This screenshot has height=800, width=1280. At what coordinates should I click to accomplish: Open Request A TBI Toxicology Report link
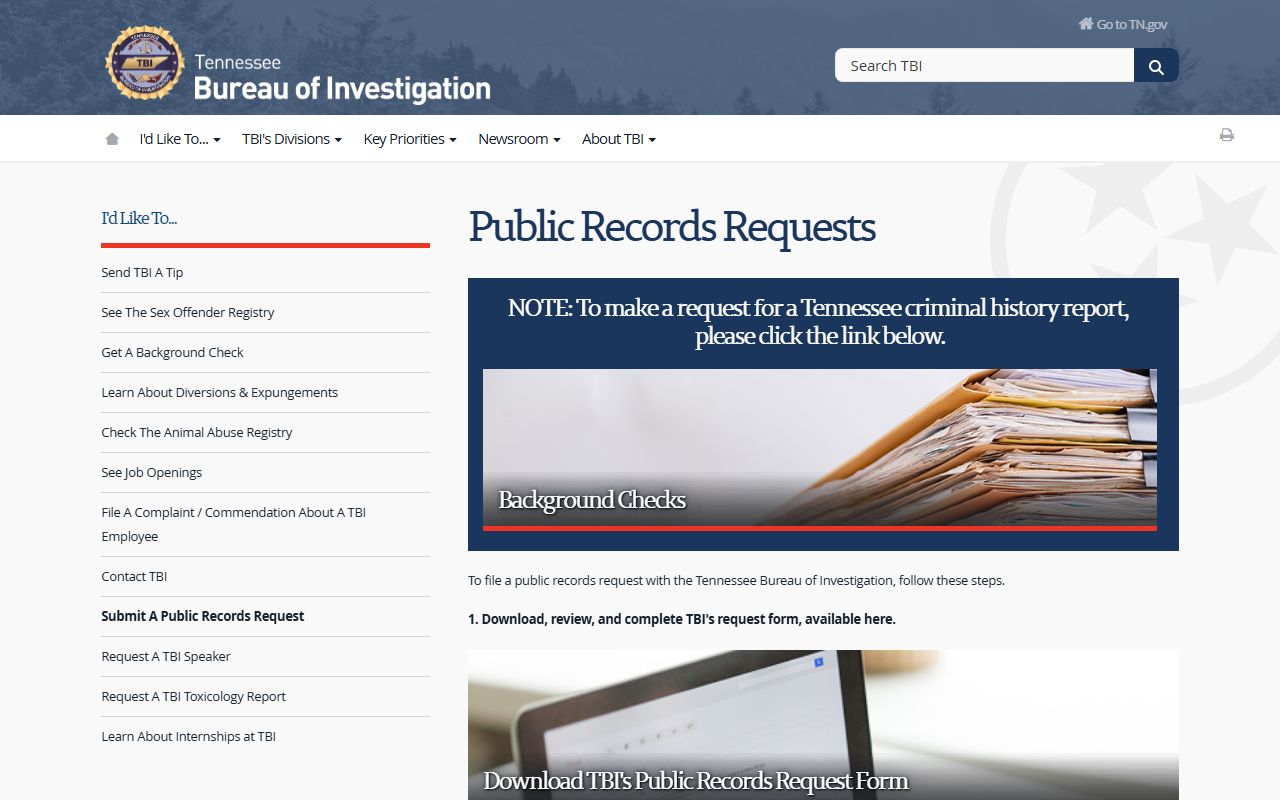point(194,696)
